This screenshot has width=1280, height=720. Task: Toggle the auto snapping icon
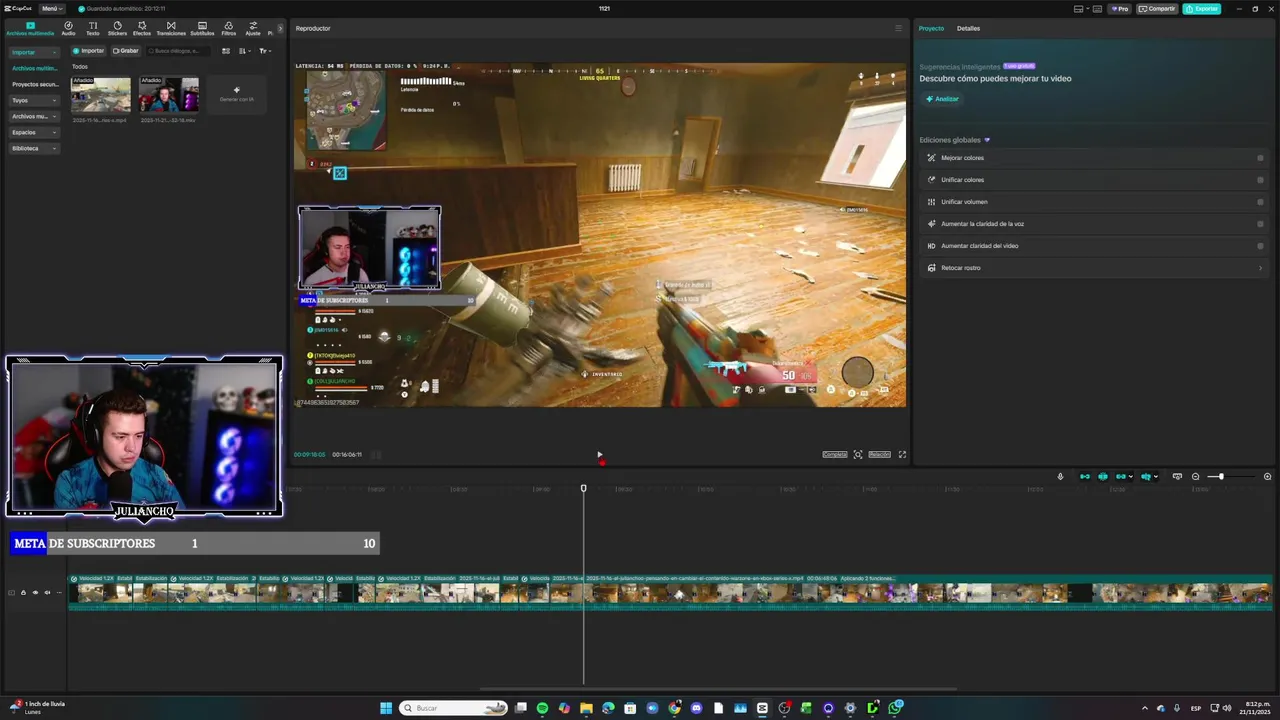pyautogui.click(x=1103, y=476)
